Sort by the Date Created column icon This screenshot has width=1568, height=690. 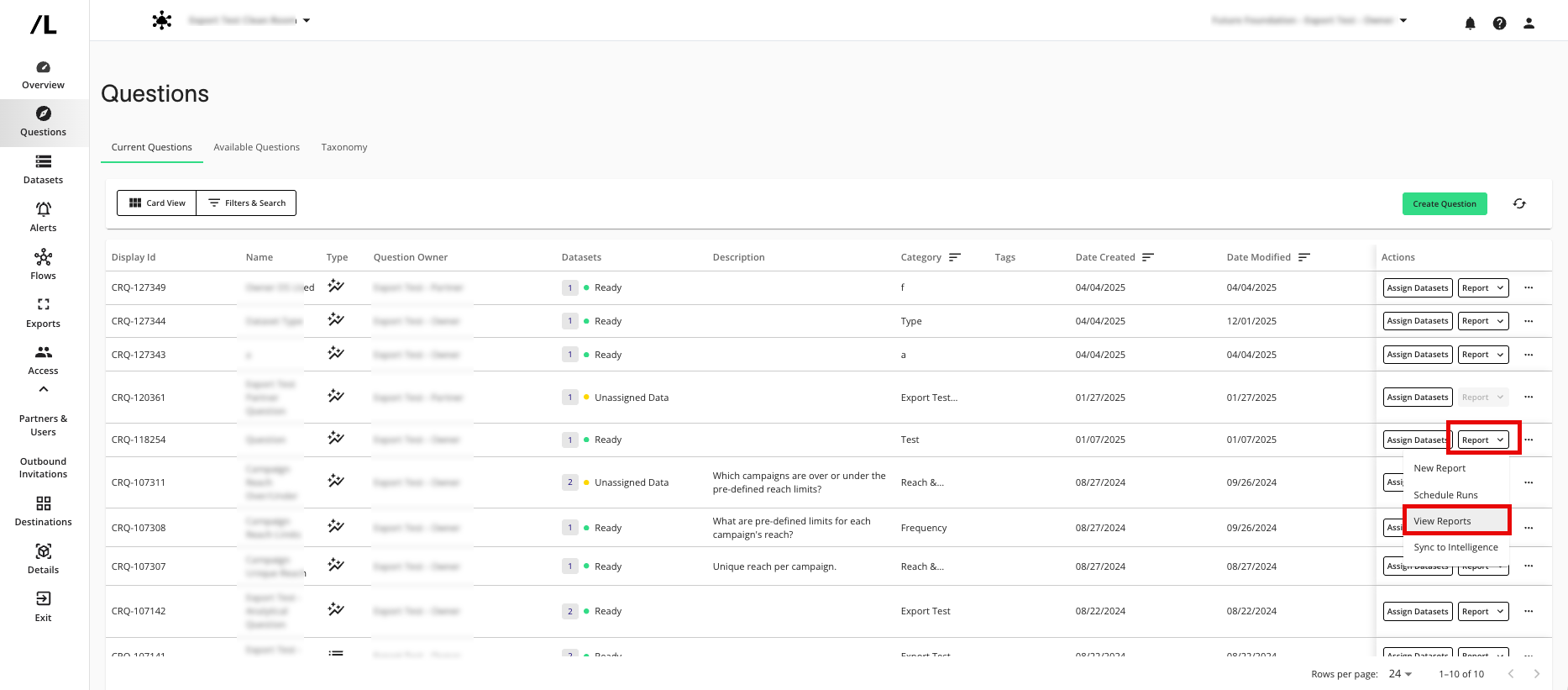click(x=1148, y=257)
